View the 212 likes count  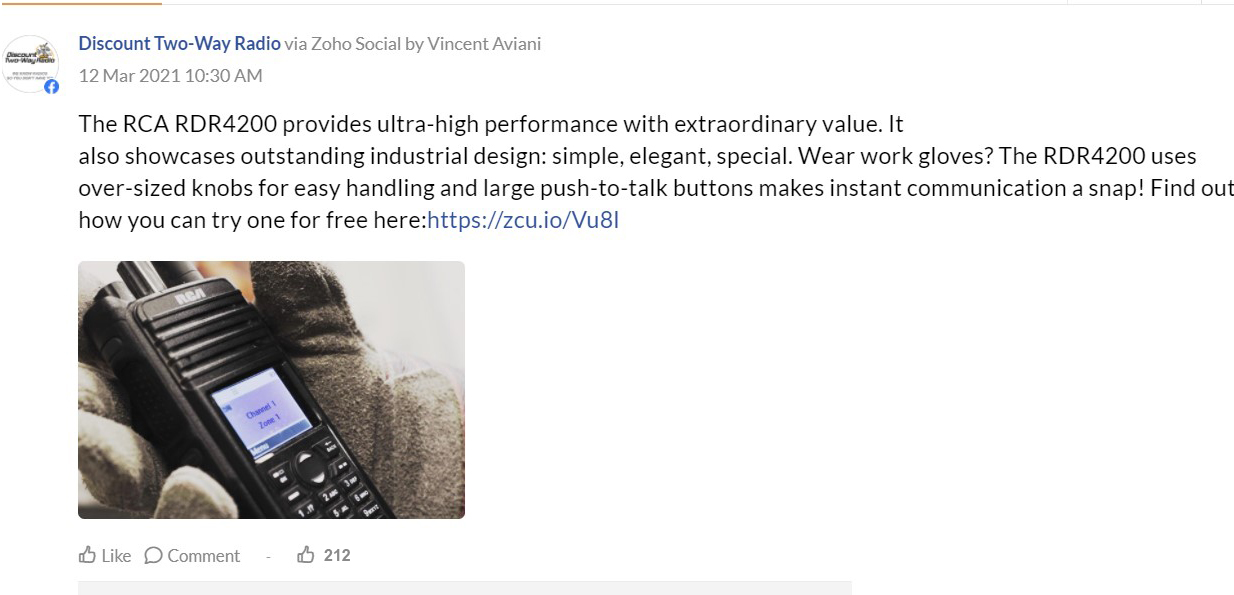click(337, 555)
